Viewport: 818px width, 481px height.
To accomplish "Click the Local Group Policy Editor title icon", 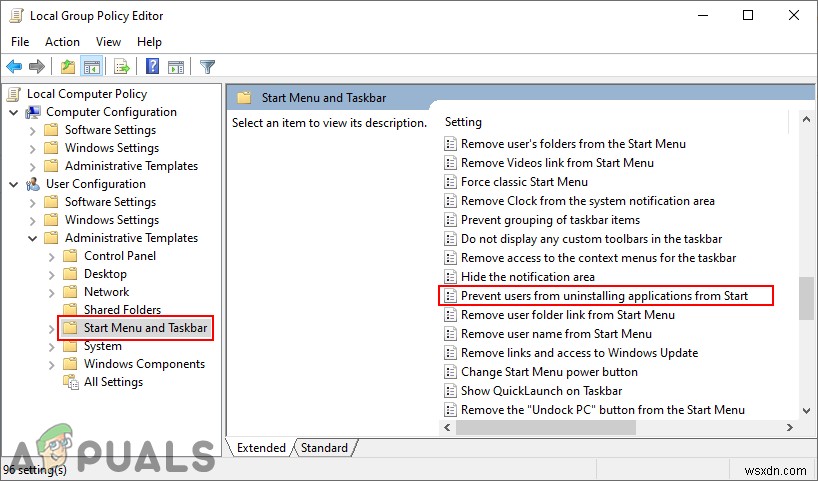I will pyautogui.click(x=17, y=16).
